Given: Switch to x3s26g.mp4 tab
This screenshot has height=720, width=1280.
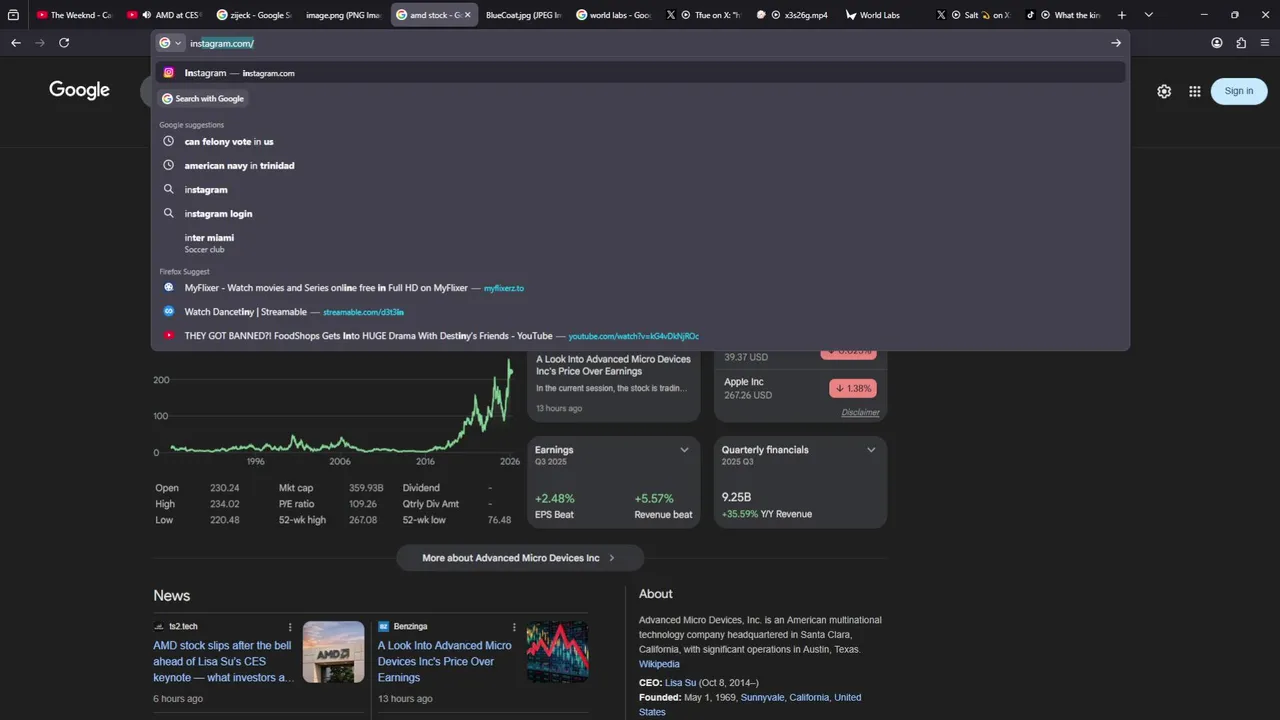Looking at the screenshot, I should tap(793, 15).
